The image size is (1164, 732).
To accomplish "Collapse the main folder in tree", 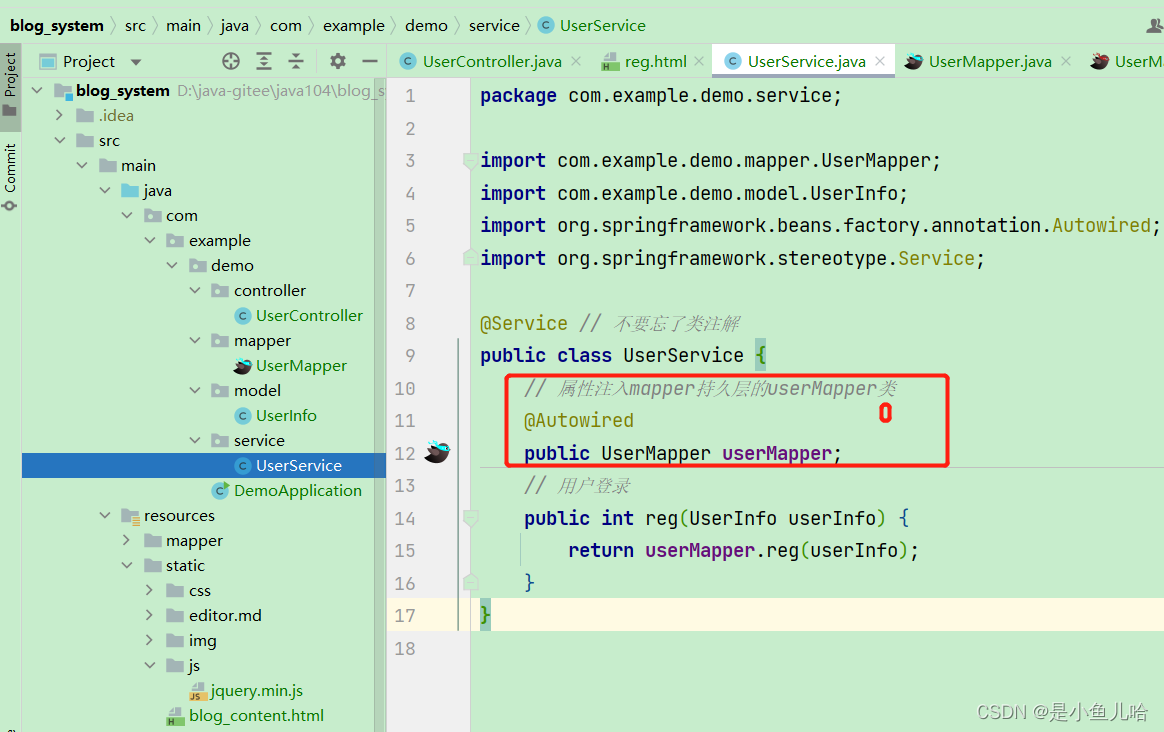I will (82, 165).
